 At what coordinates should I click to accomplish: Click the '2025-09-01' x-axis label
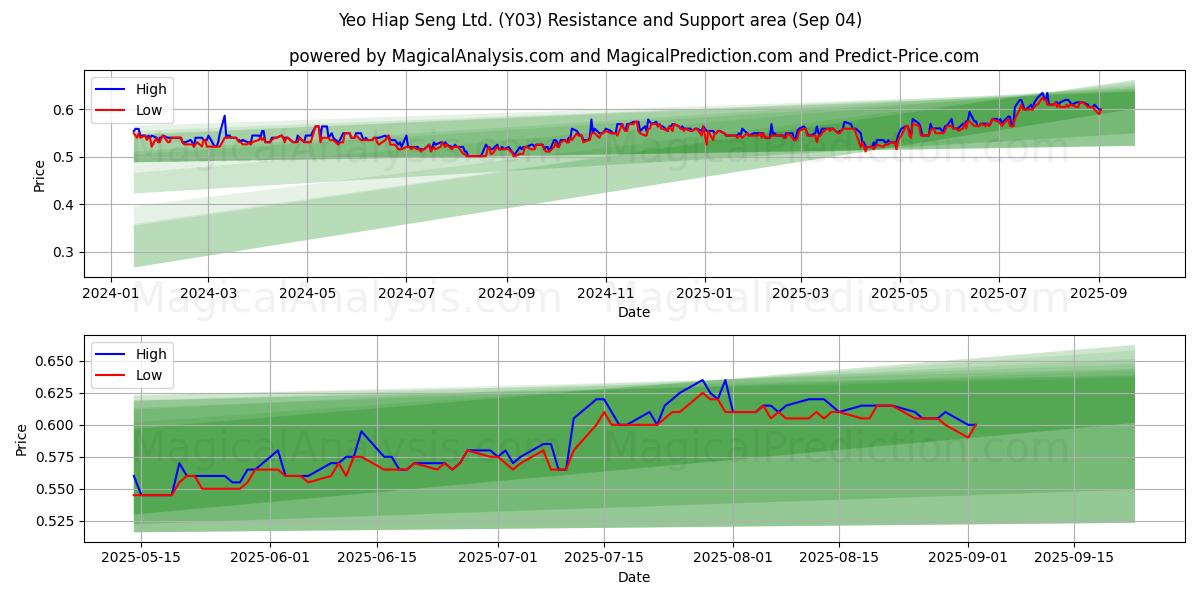click(967, 558)
